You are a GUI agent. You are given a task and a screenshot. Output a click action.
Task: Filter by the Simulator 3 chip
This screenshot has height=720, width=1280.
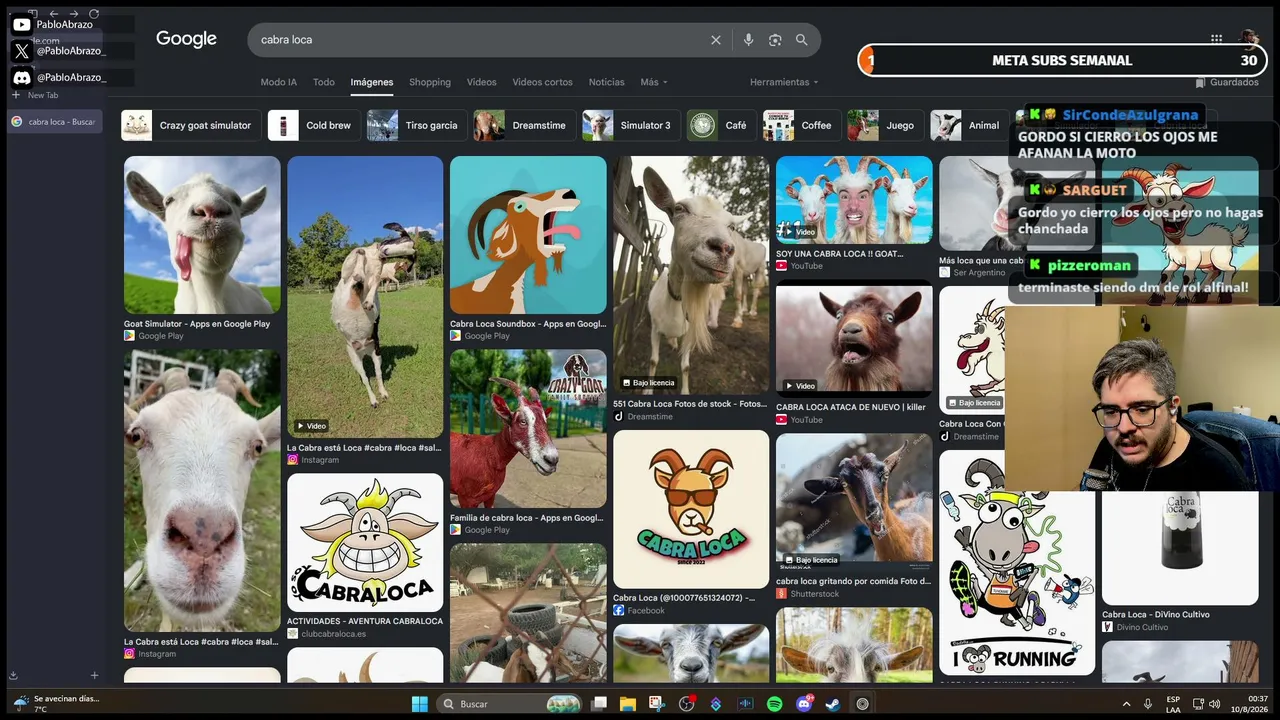tap(631, 125)
